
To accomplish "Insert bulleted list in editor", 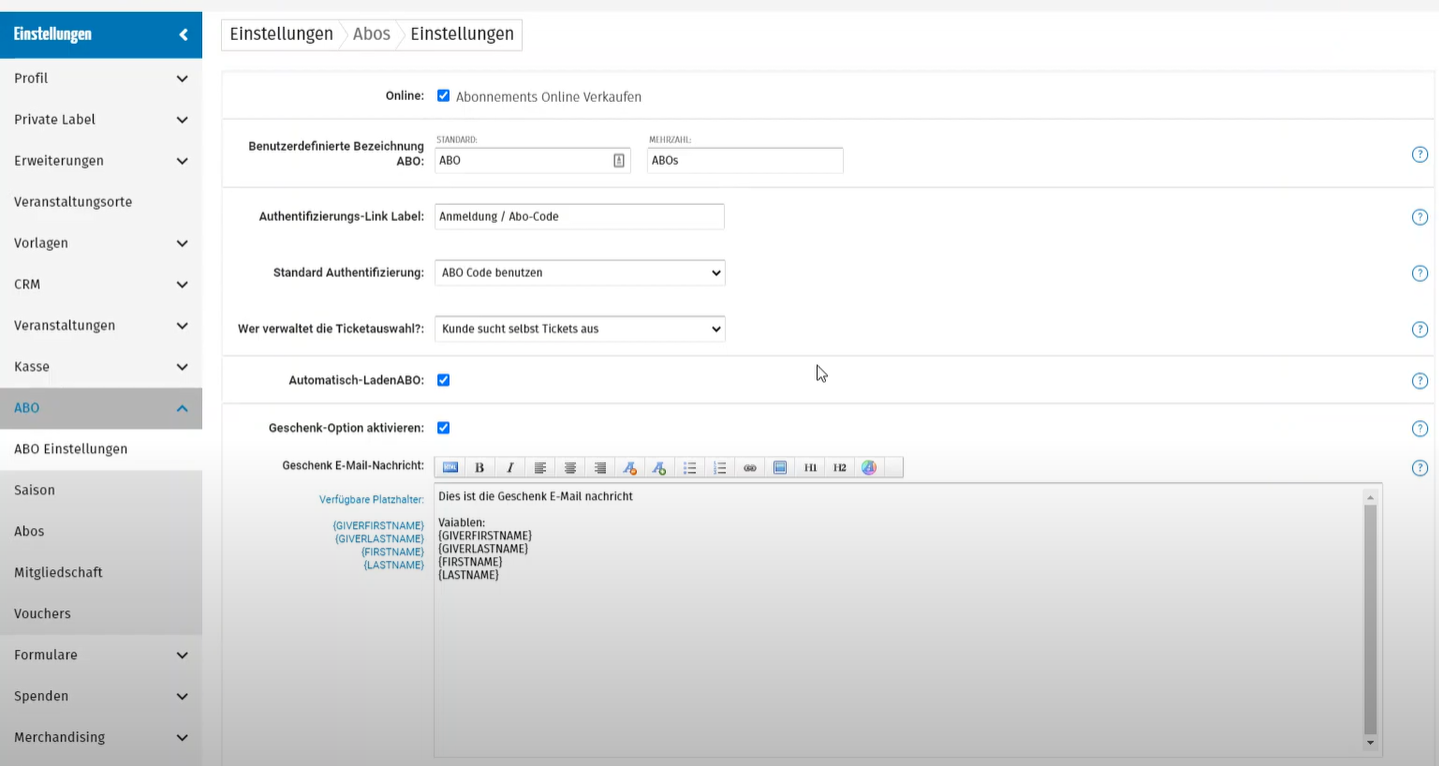I will [x=690, y=468].
